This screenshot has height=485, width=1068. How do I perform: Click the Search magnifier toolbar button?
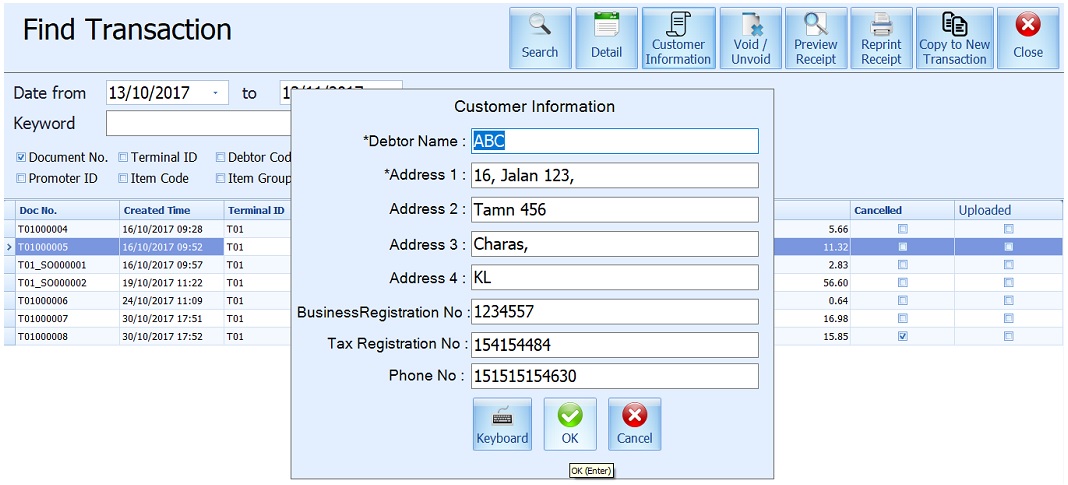tap(540, 38)
